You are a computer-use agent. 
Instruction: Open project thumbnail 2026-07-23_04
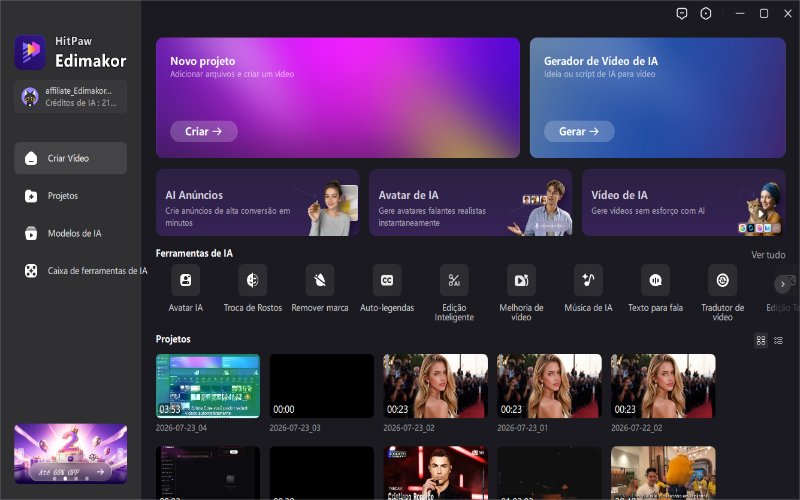pyautogui.click(x=208, y=386)
